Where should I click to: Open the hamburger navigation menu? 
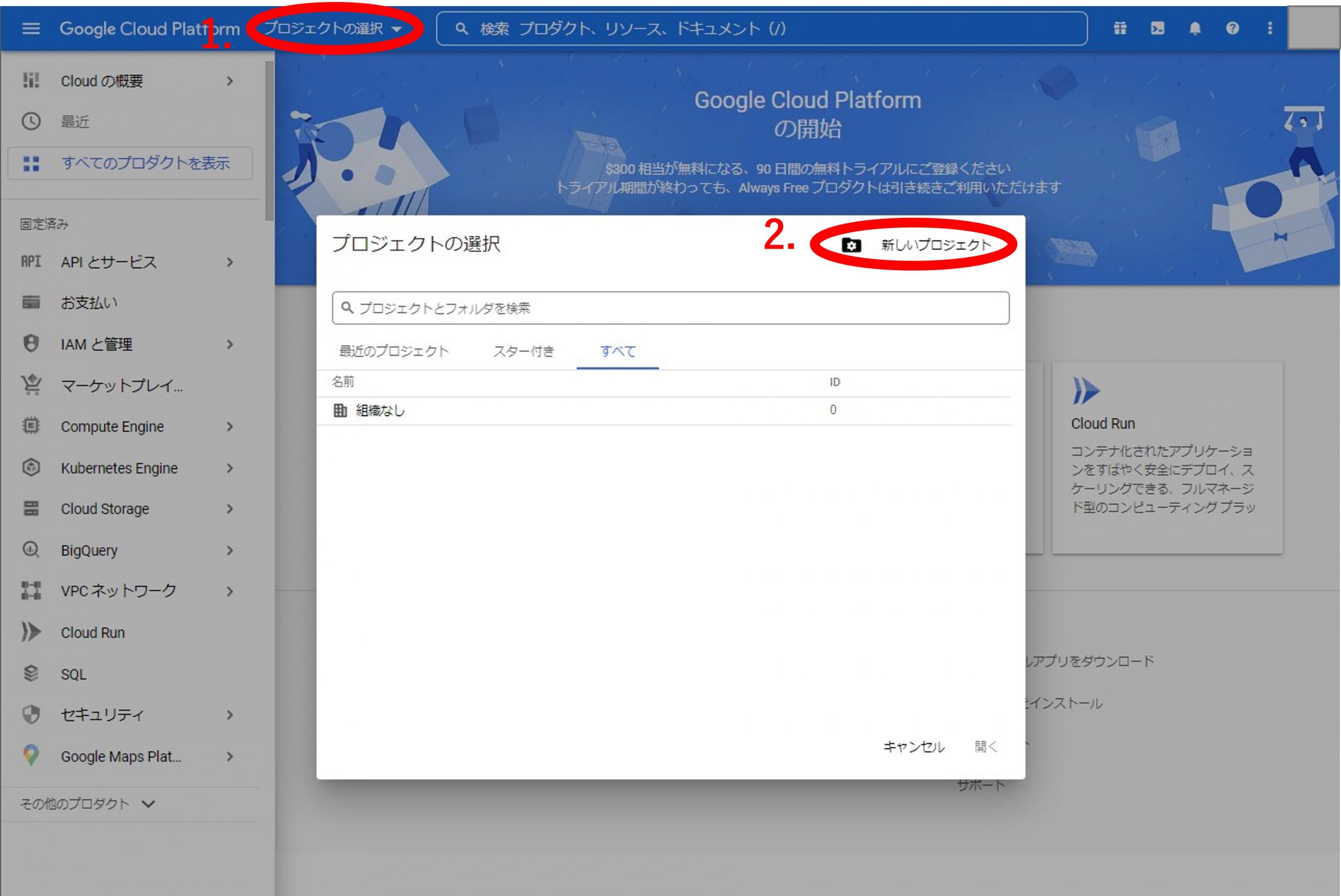tap(31, 28)
